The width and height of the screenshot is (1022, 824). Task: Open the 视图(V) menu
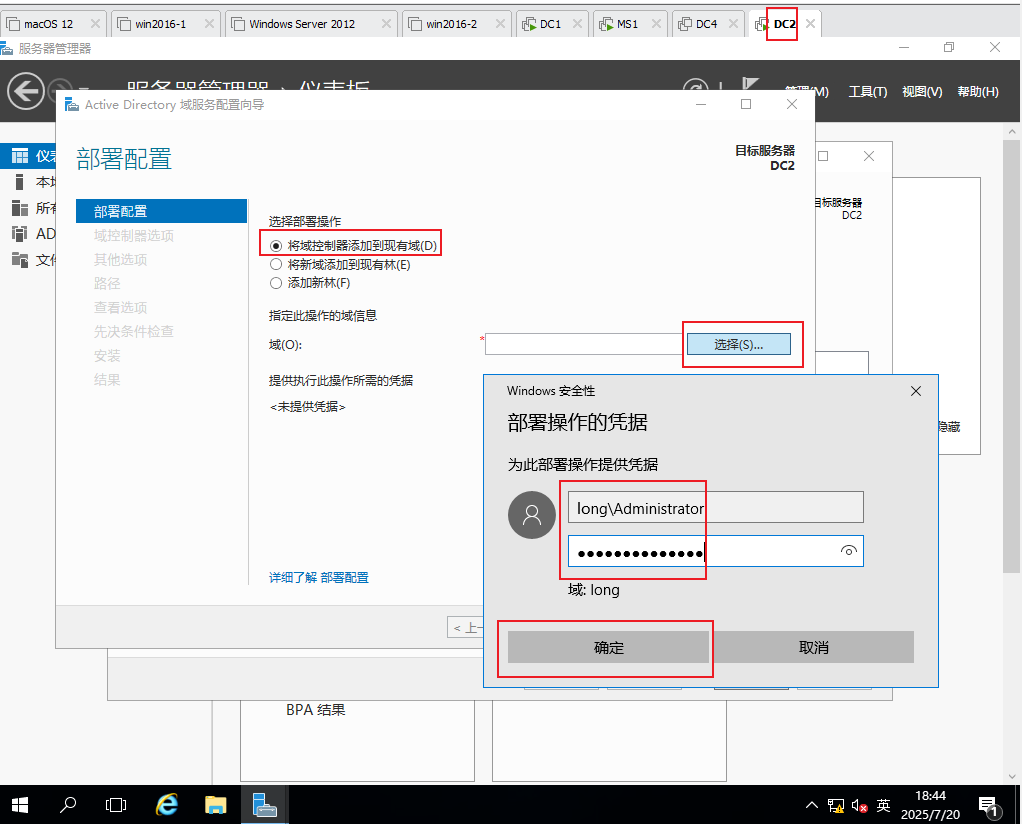click(922, 92)
